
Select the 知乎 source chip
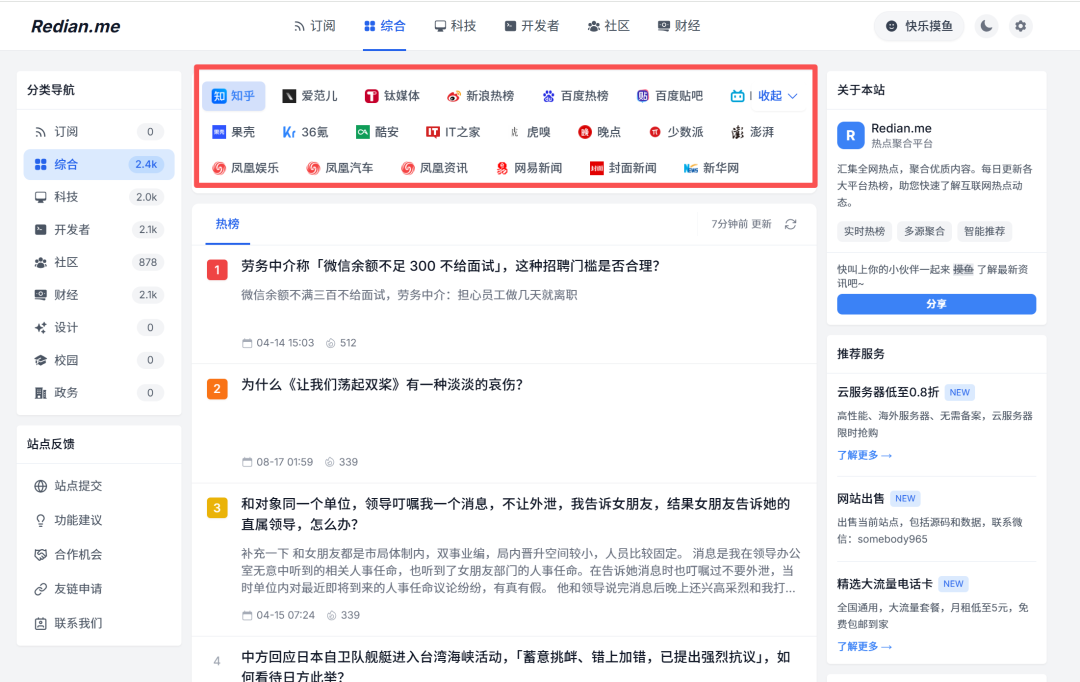point(233,96)
